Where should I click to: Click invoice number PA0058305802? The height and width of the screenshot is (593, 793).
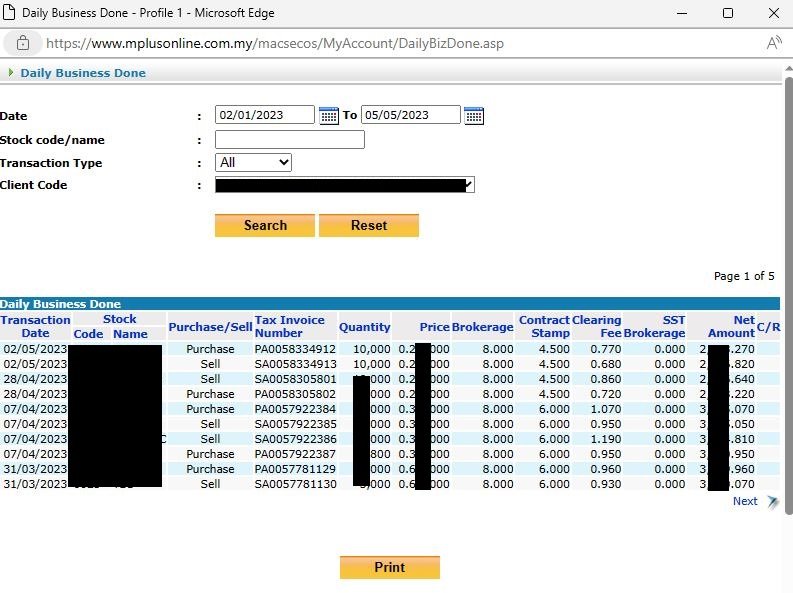click(x=295, y=394)
